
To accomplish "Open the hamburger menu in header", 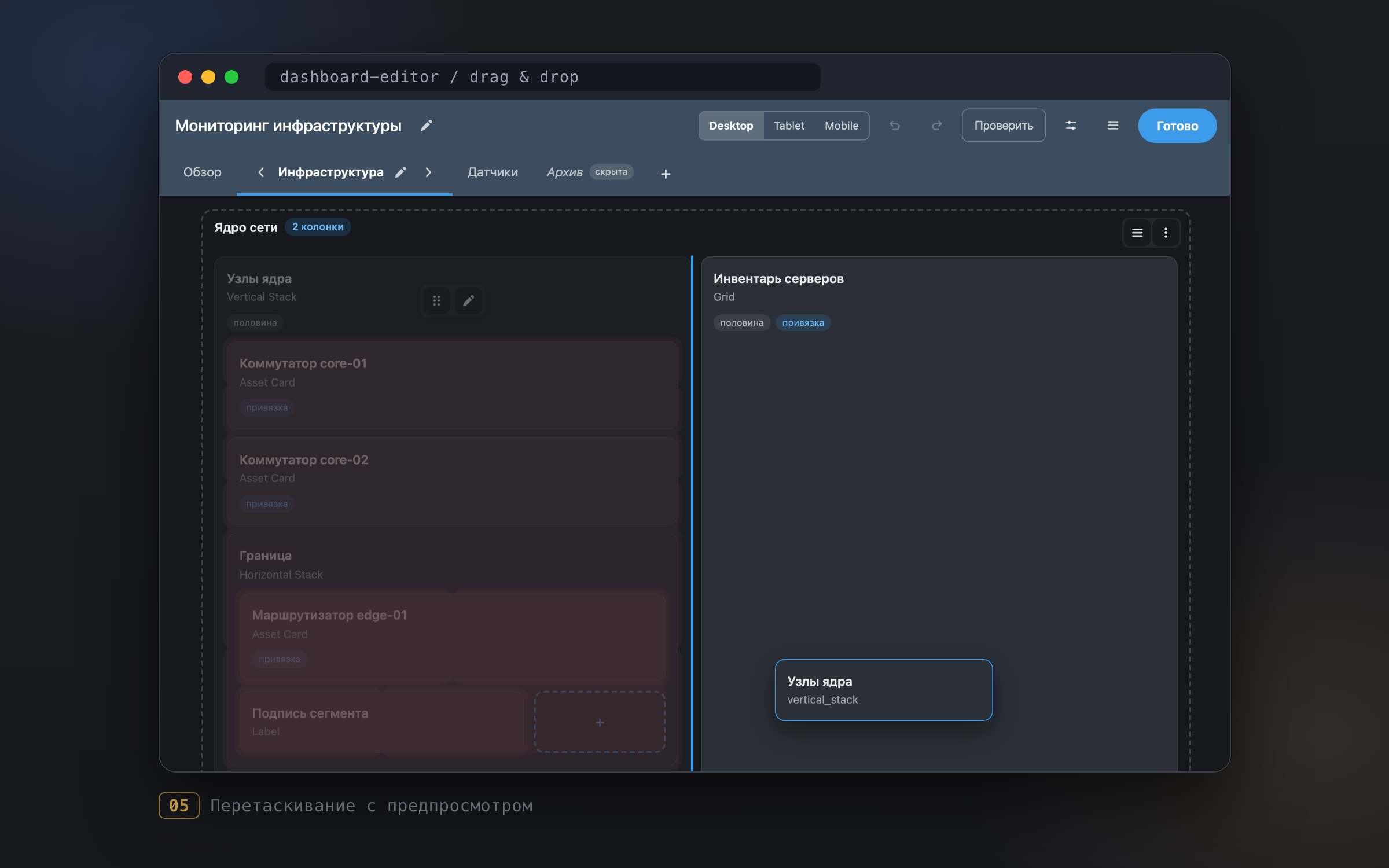I will (1112, 126).
